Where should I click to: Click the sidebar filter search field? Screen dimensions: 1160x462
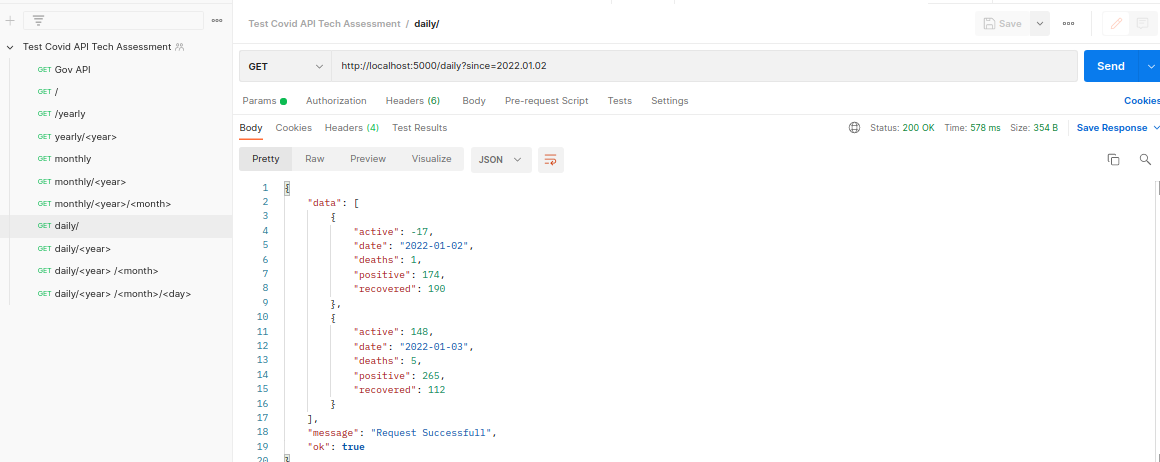point(113,21)
